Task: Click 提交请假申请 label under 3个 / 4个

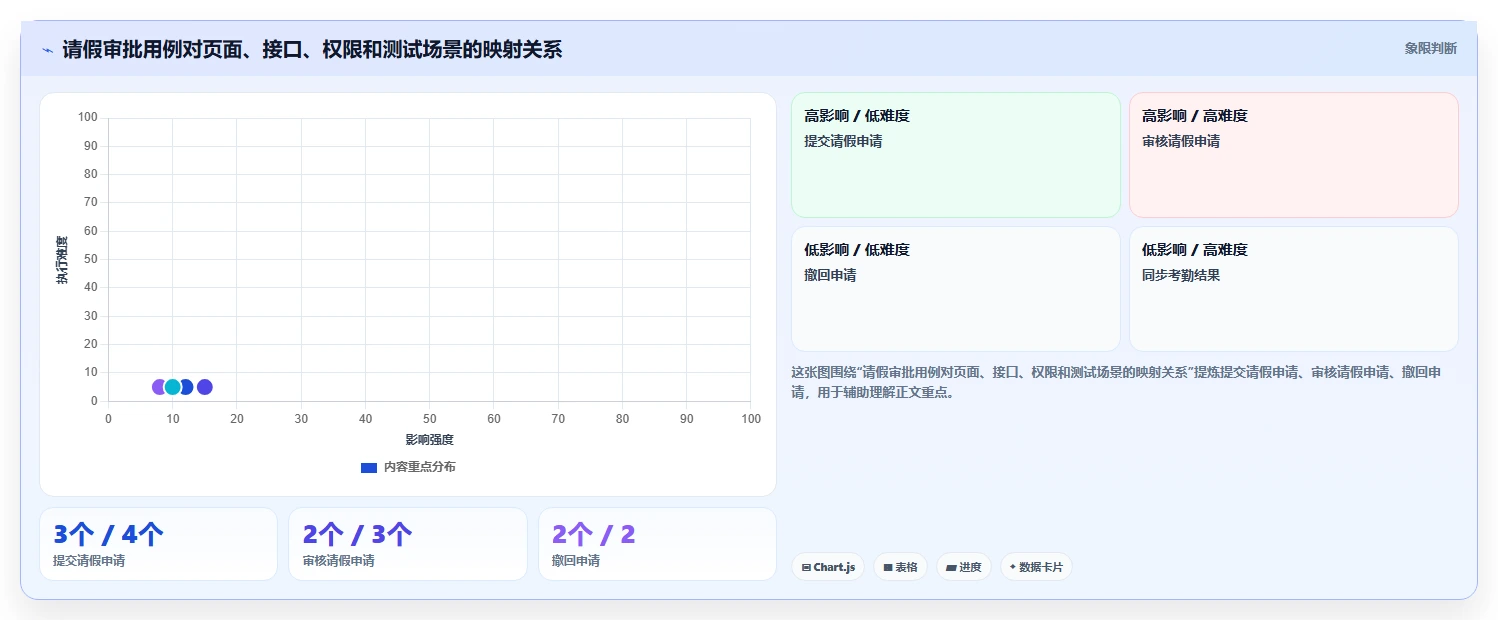Action: point(89,561)
